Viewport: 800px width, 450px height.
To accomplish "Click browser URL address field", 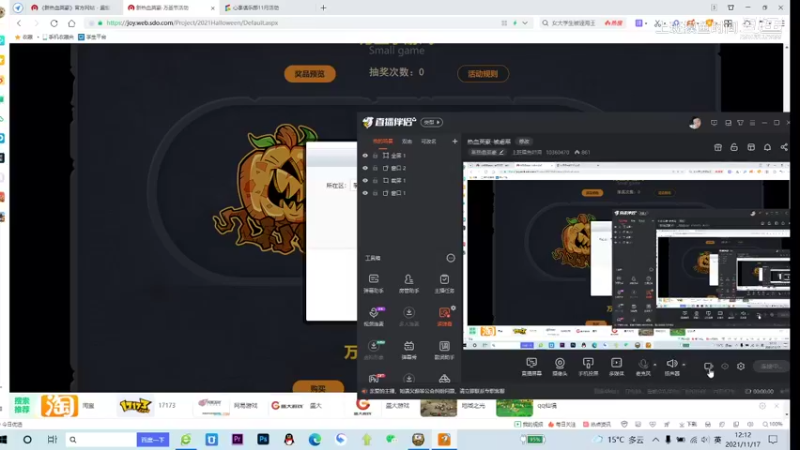I will tap(304, 23).
